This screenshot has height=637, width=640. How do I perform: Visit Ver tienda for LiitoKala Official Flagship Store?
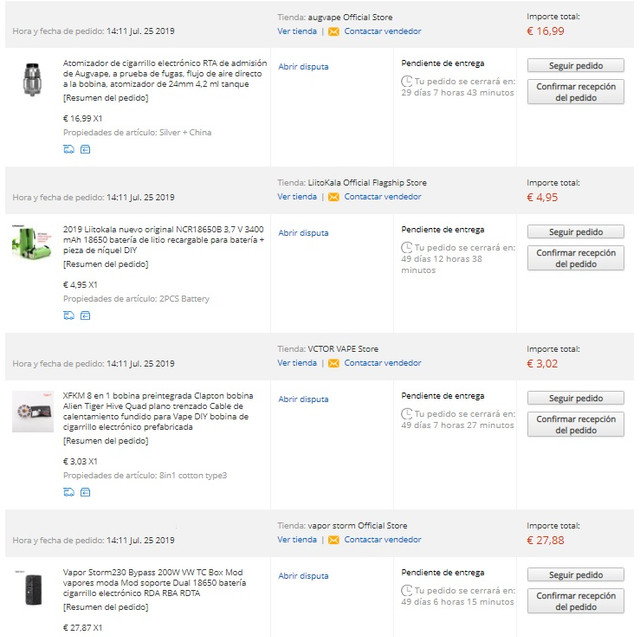tap(297, 197)
